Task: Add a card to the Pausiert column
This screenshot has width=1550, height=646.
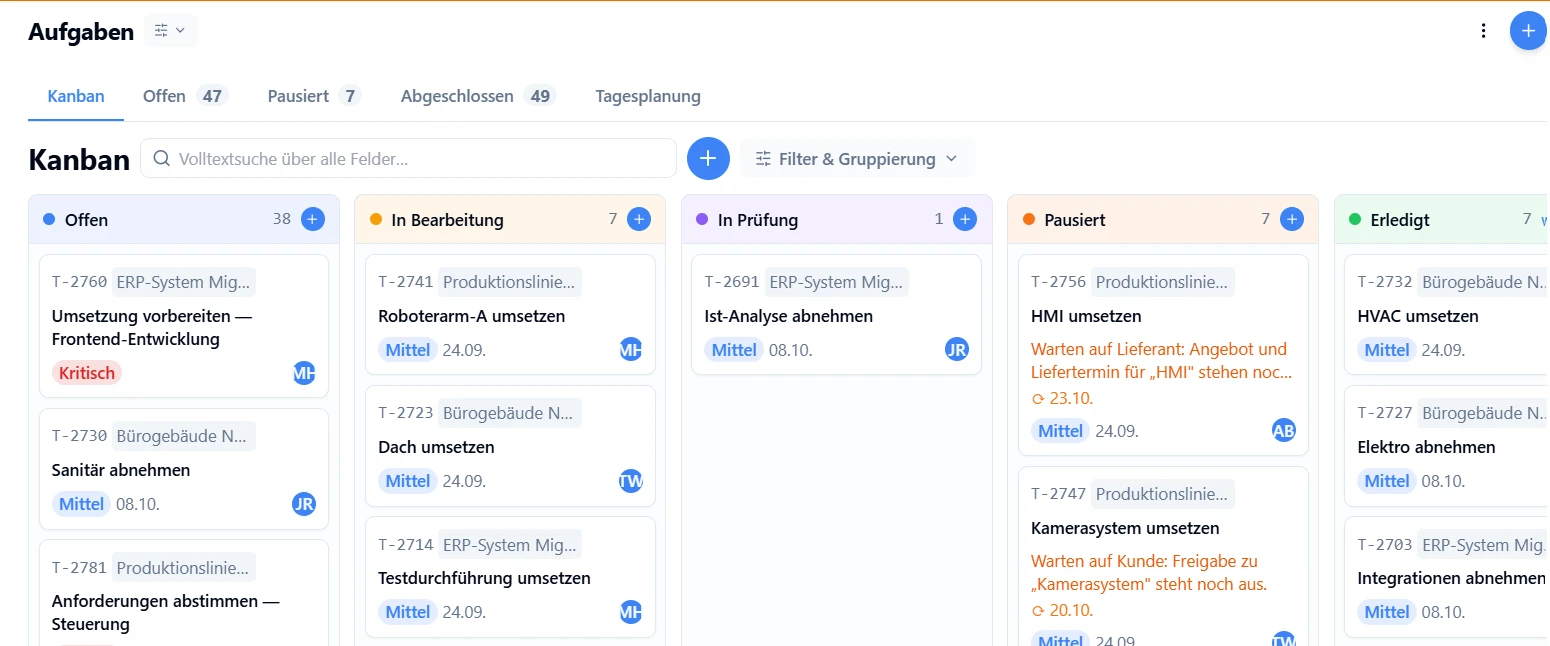Action: point(1292,219)
